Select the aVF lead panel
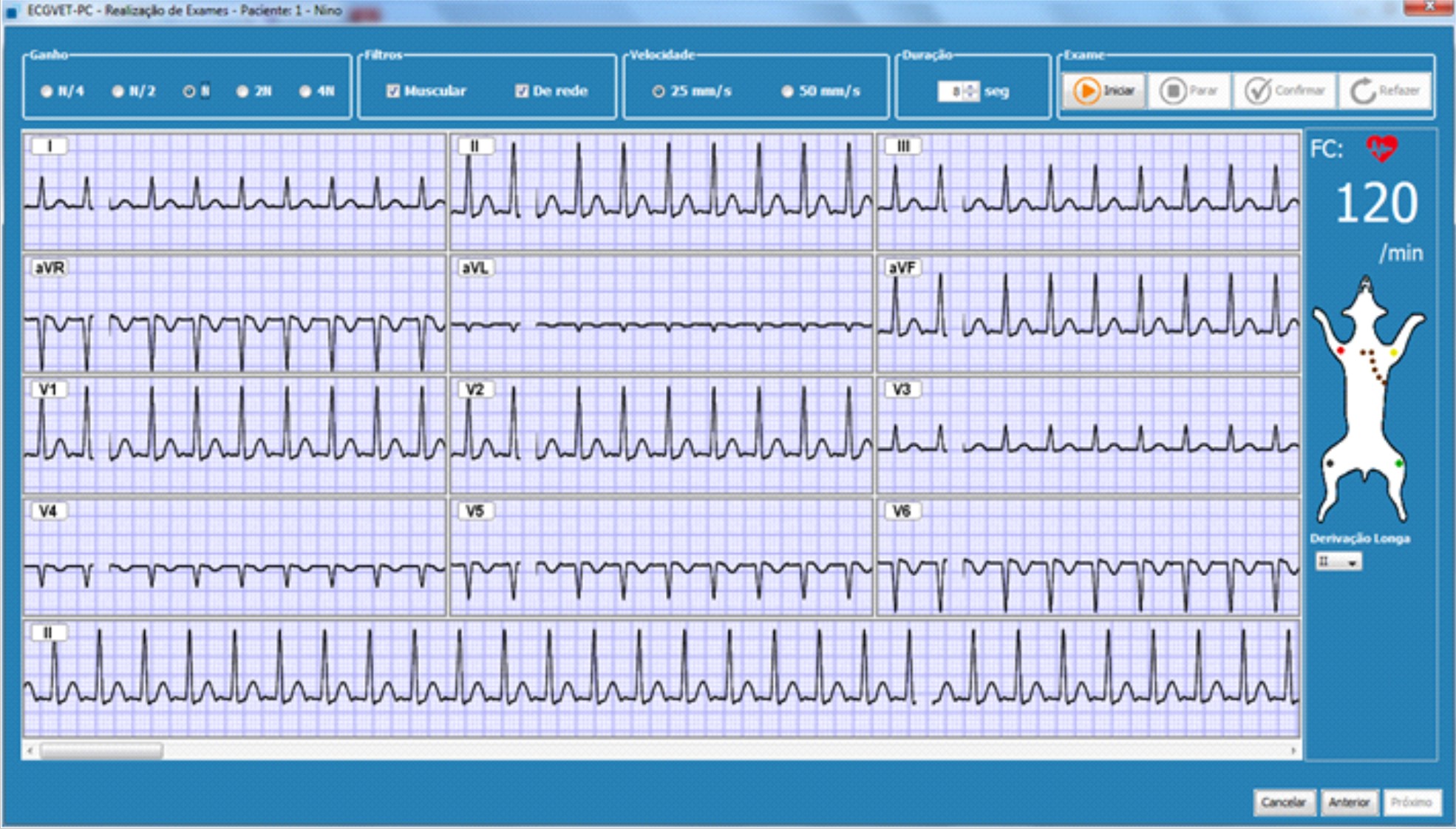This screenshot has width=1456, height=829. [1088, 314]
